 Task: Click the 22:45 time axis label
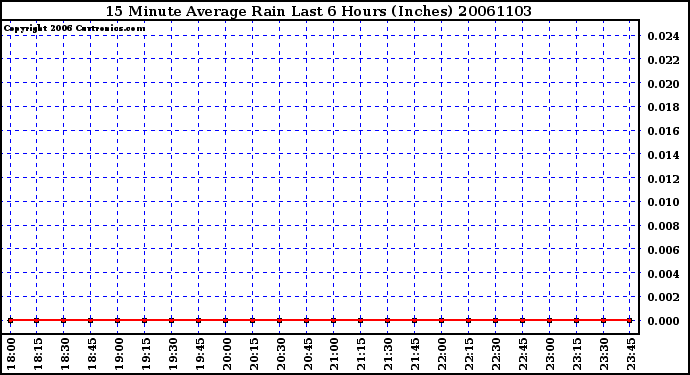[x=524, y=354]
